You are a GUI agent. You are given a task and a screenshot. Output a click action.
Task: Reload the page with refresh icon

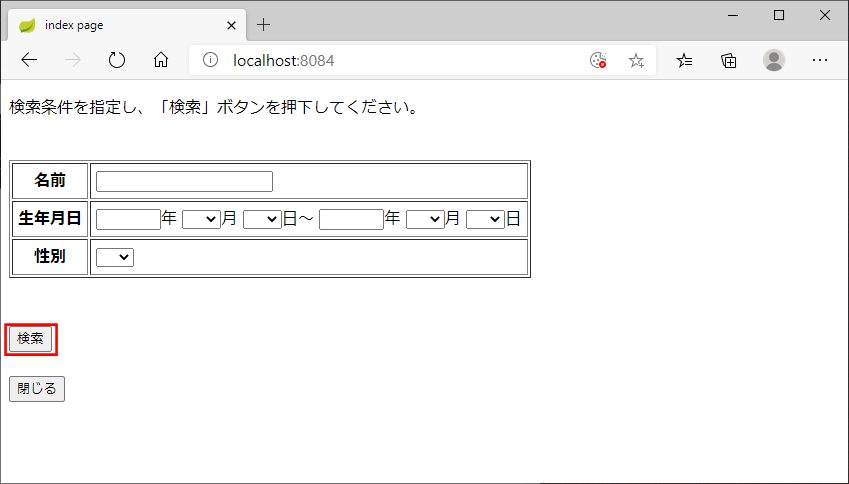[117, 60]
